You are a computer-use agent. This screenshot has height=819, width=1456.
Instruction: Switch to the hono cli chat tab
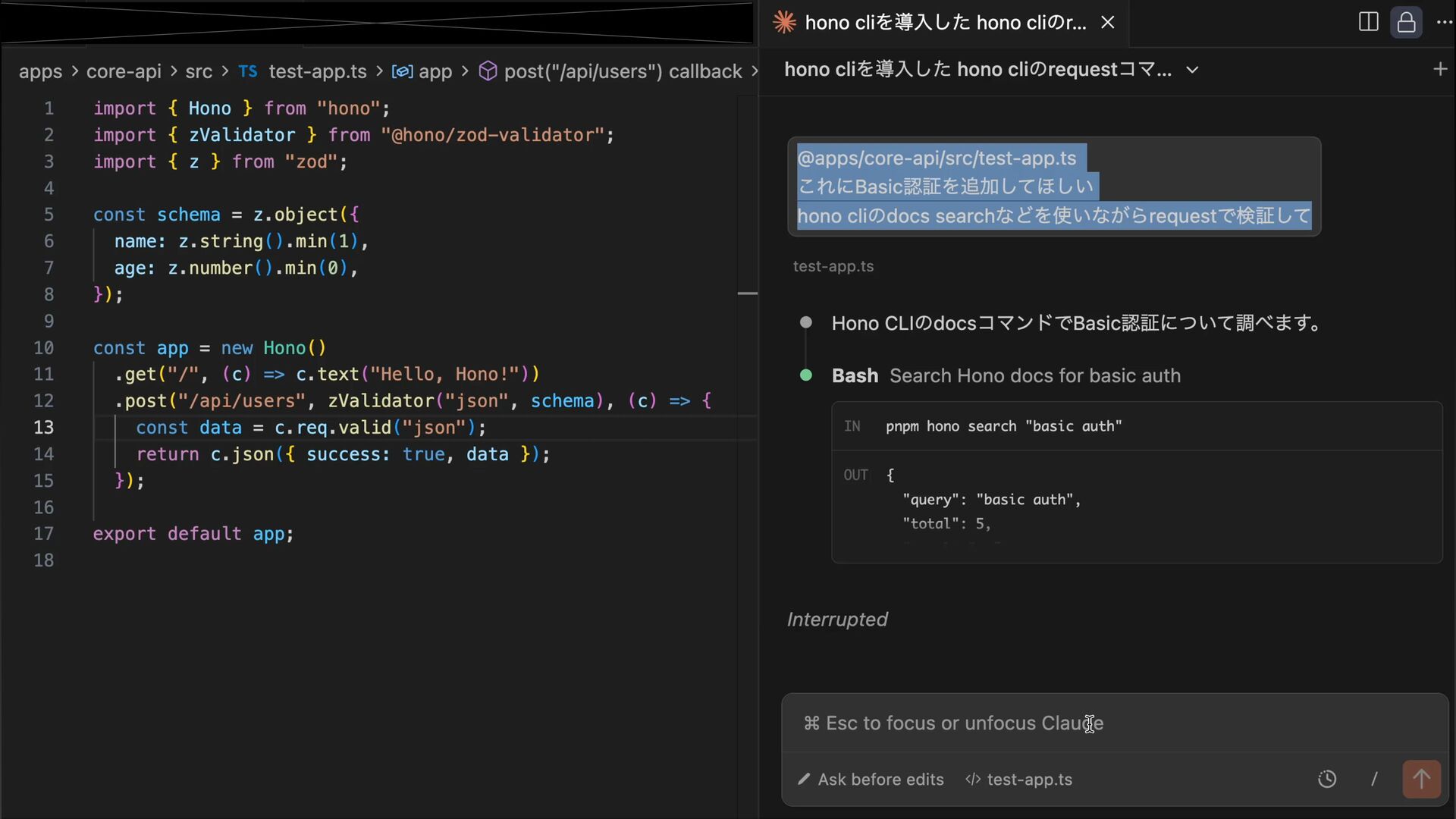click(945, 23)
